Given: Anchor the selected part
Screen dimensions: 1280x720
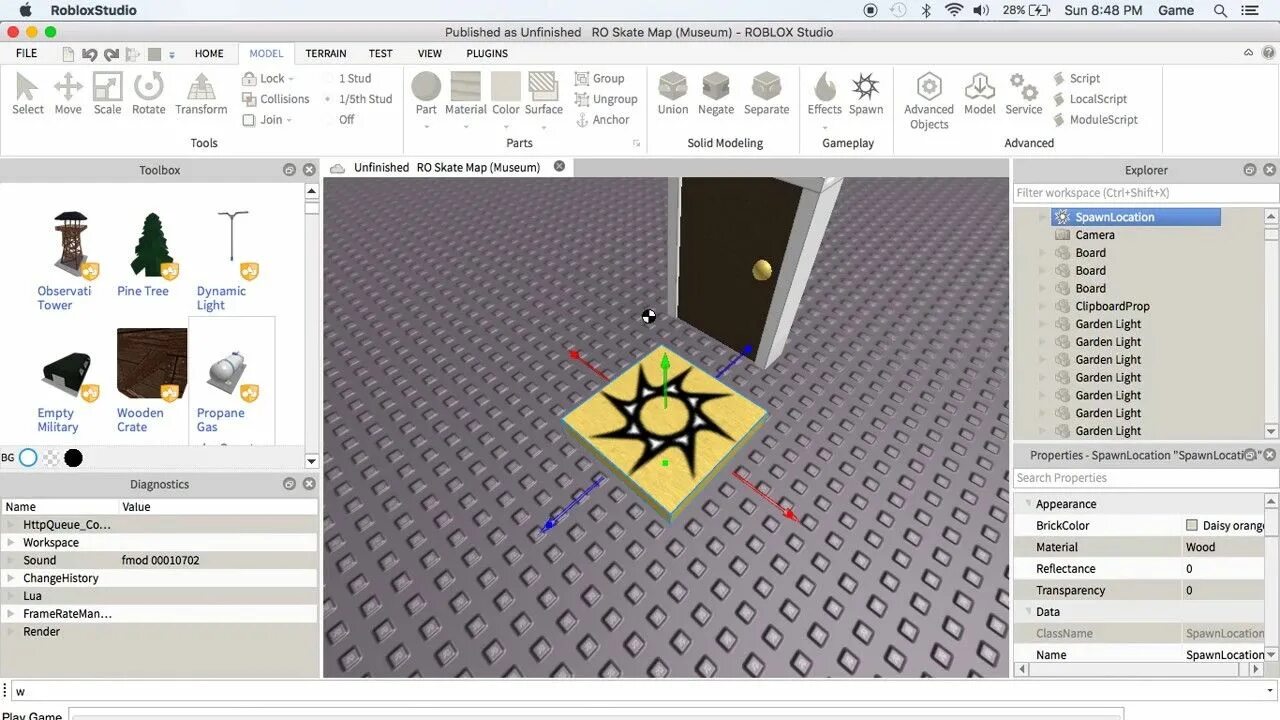Looking at the screenshot, I should pos(602,120).
